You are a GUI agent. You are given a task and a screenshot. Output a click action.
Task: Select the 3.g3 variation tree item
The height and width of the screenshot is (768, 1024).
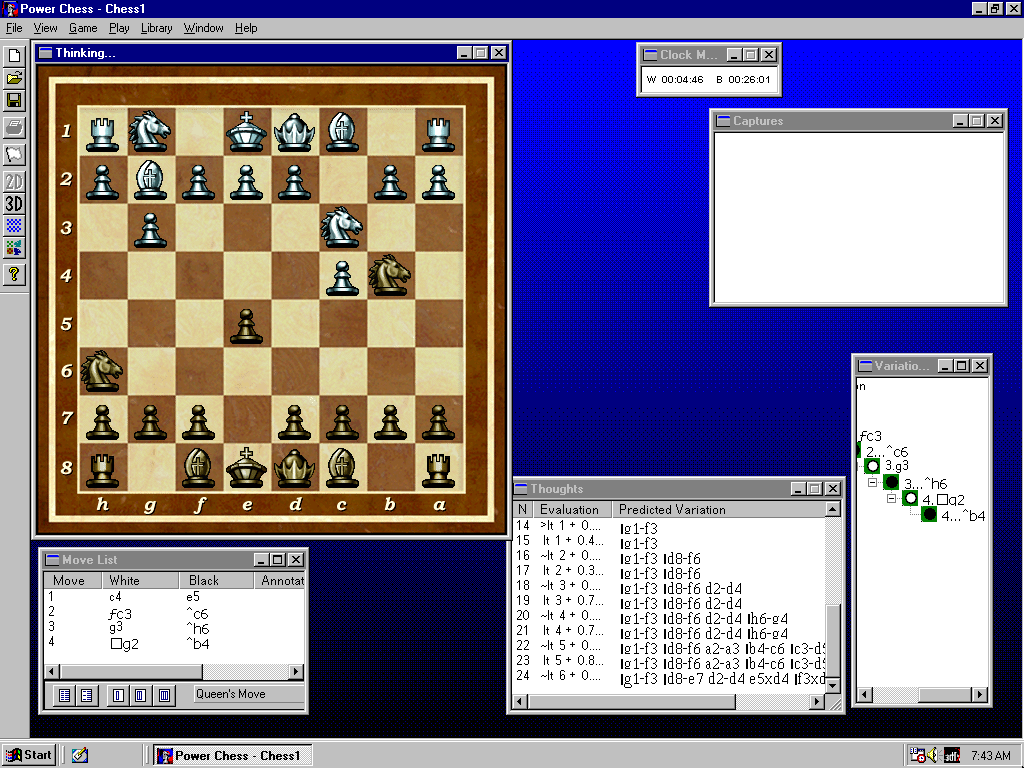click(897, 466)
